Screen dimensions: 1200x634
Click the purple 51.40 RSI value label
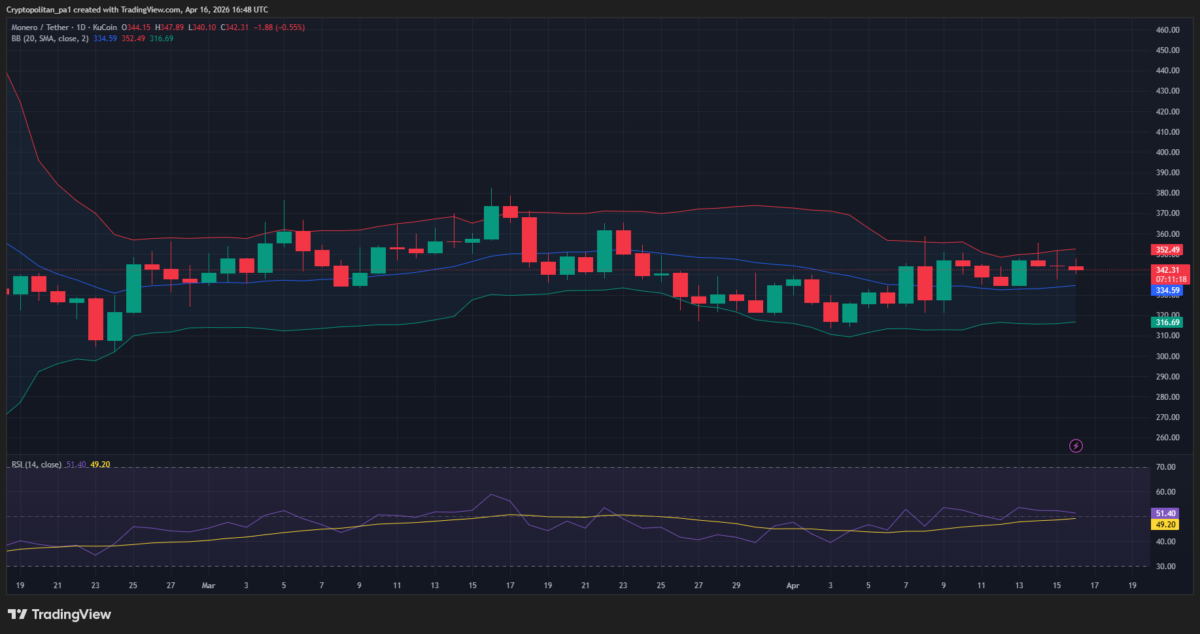[1165, 512]
